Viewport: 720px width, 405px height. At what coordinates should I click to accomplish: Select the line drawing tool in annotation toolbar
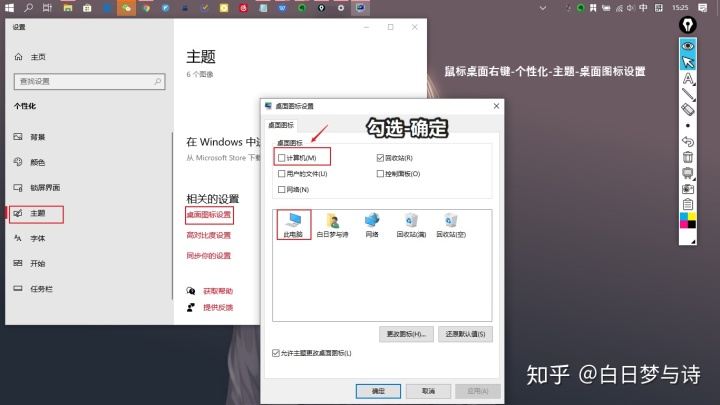687,95
